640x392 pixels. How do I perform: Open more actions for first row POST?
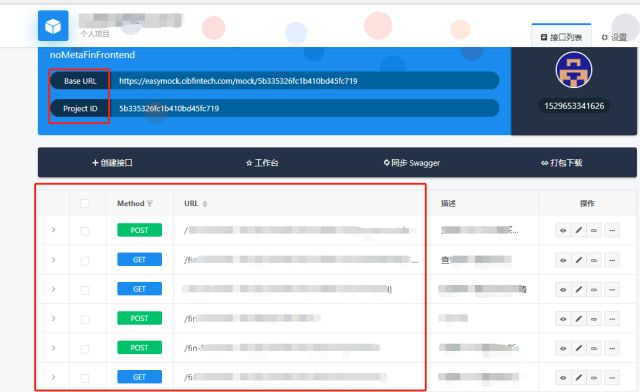click(612, 230)
